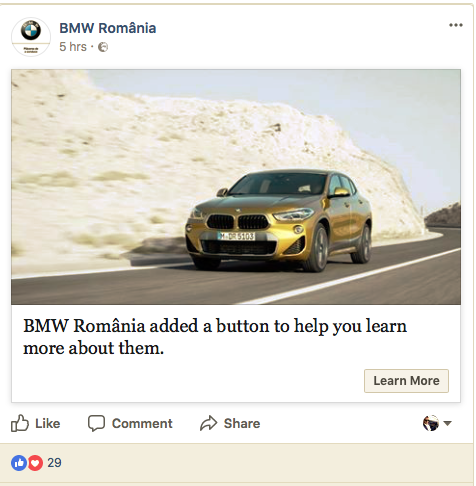Viewport: 476px width, 486px height.
Task: Click the red heart reaction badge
Action: (35, 463)
